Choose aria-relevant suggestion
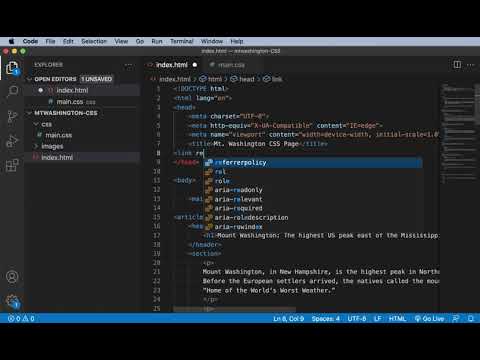Image resolution: width=480 pixels, height=360 pixels. tap(313, 199)
